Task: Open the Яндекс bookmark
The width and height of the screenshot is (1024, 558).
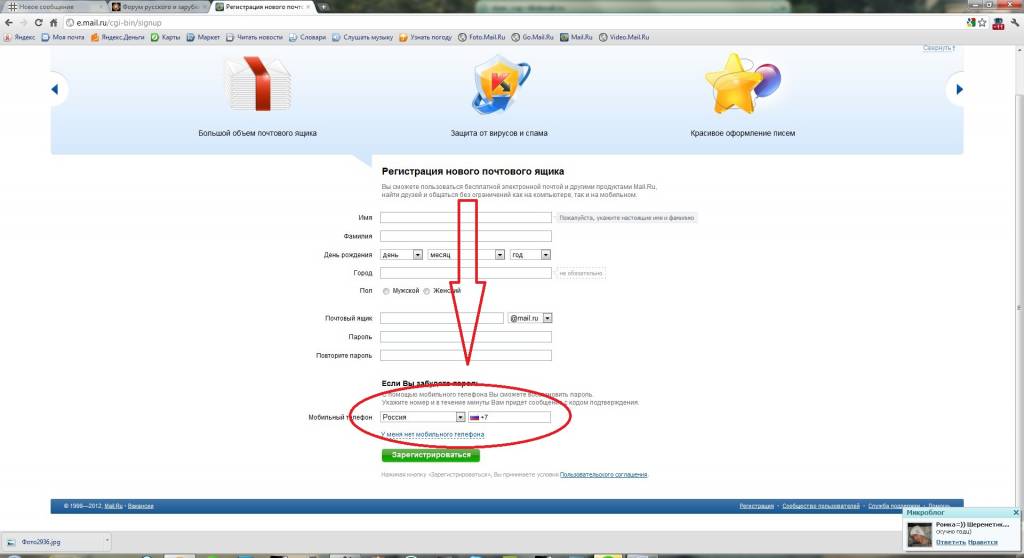Action: tap(20, 37)
